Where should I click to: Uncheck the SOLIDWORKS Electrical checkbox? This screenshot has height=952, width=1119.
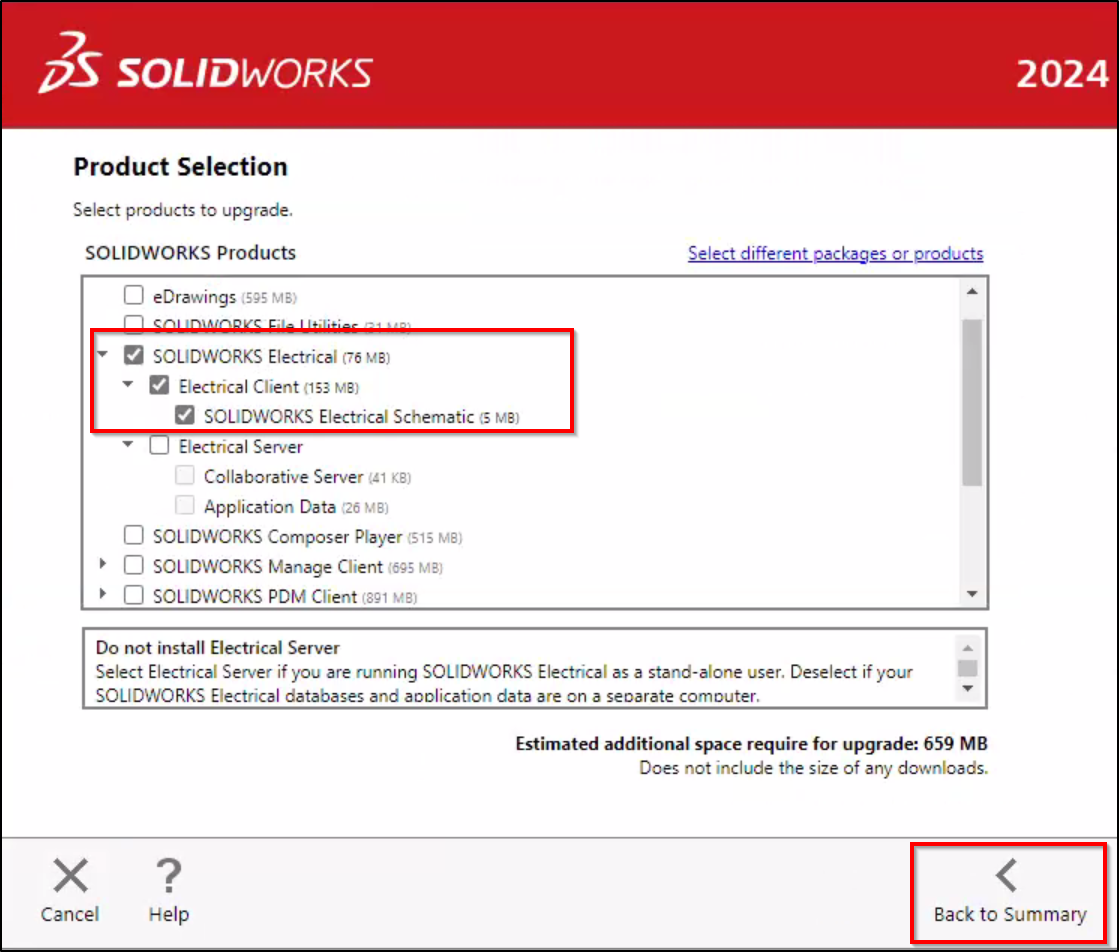133,355
